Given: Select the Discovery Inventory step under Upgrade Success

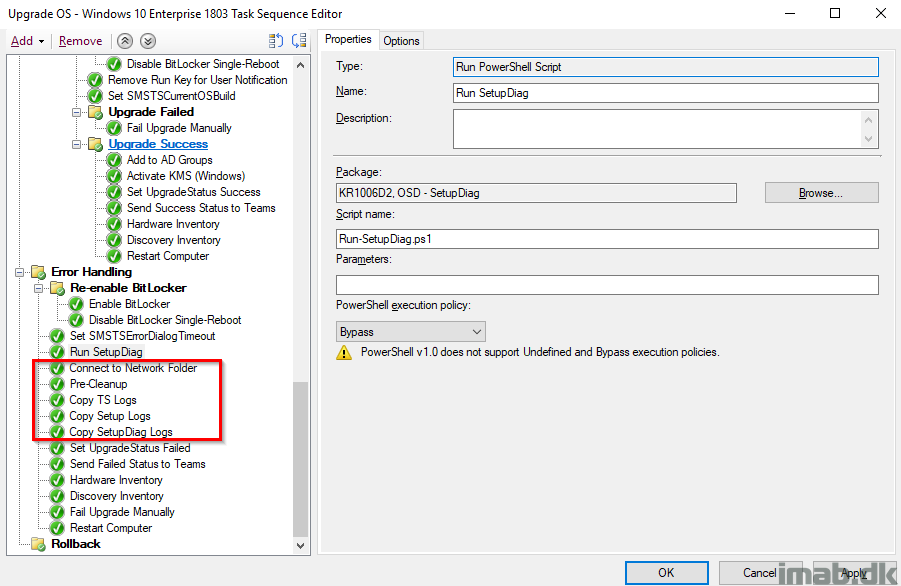Looking at the screenshot, I should tap(174, 240).
